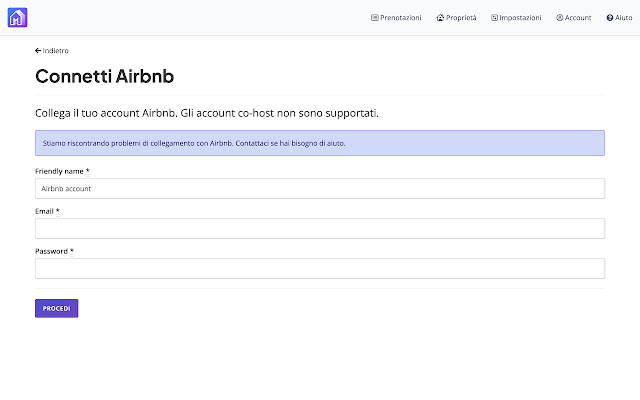Go to Impostazioni in the top navigation
The width and height of the screenshot is (640, 400).
(516, 18)
